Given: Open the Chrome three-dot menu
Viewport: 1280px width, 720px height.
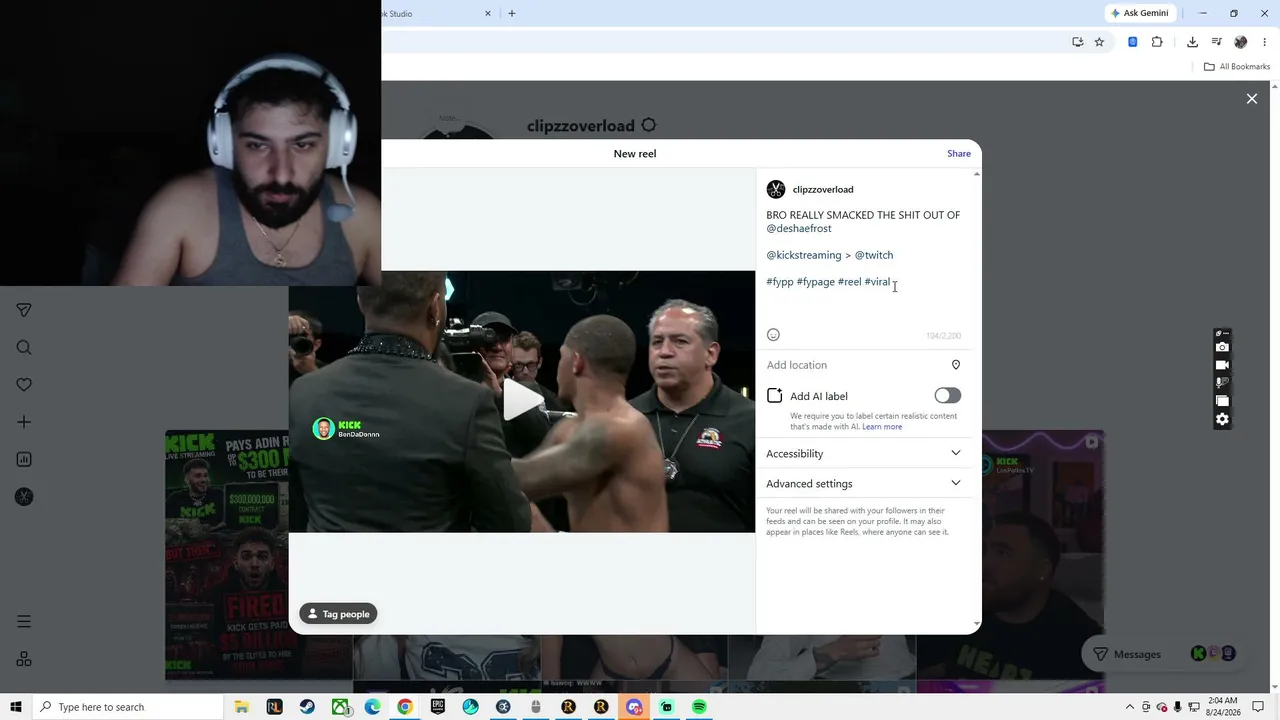Looking at the screenshot, I should 1265,42.
